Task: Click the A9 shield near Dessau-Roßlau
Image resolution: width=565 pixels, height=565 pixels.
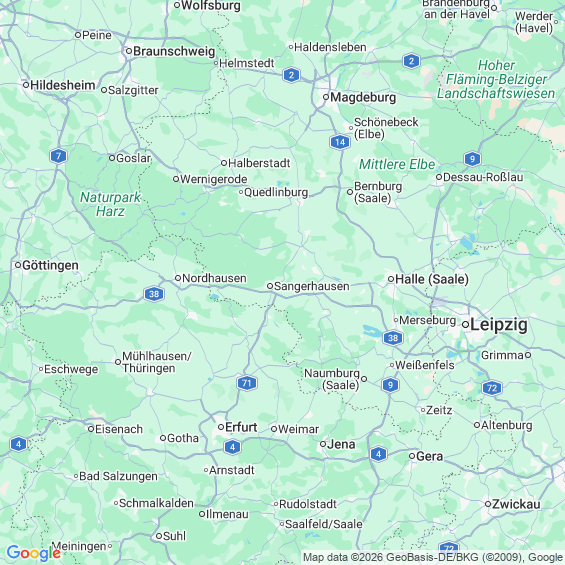Action: (x=472, y=159)
